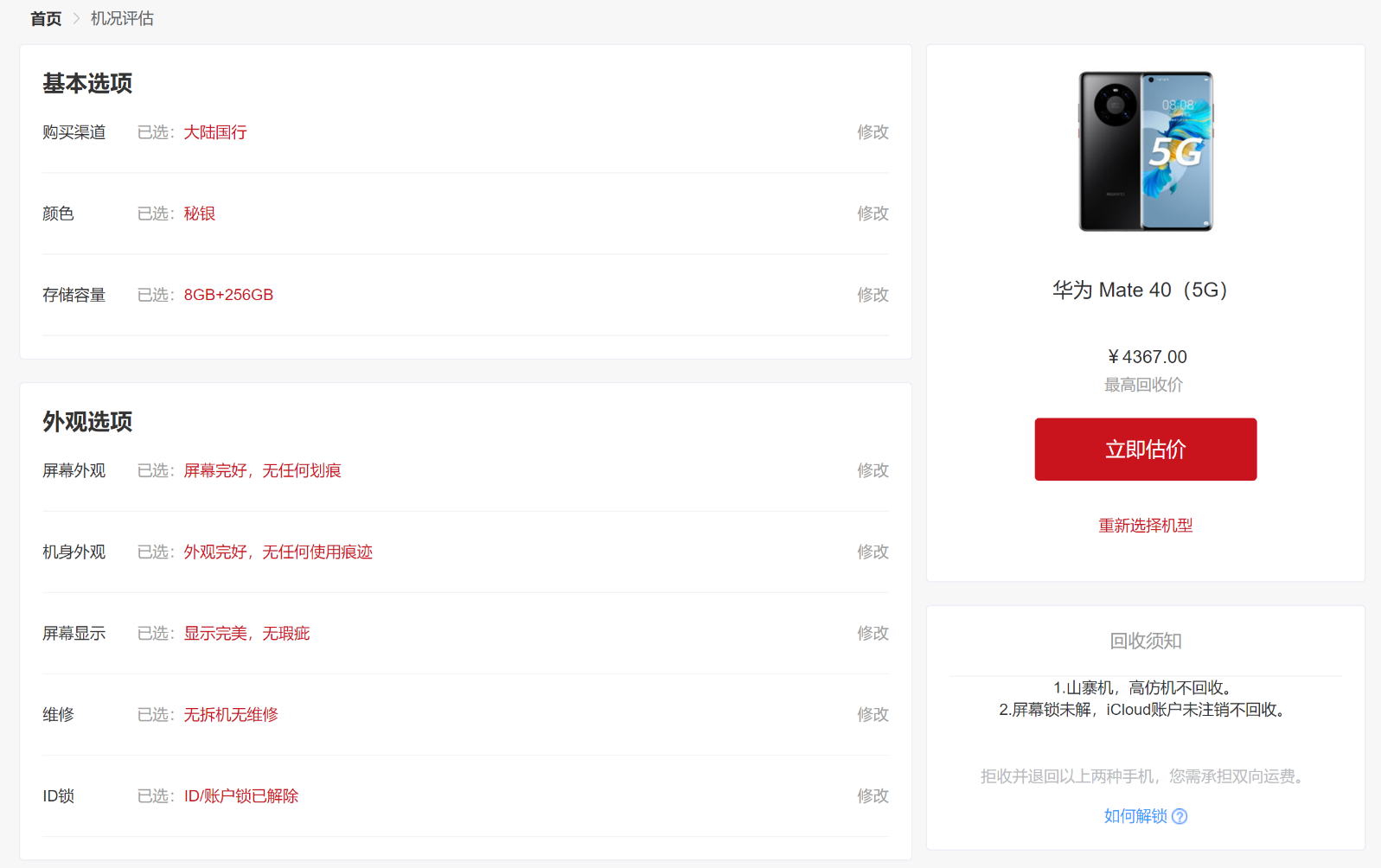Screen dimensions: 1381x868
Task: Click the 机身外观 row label
Action: [74, 552]
